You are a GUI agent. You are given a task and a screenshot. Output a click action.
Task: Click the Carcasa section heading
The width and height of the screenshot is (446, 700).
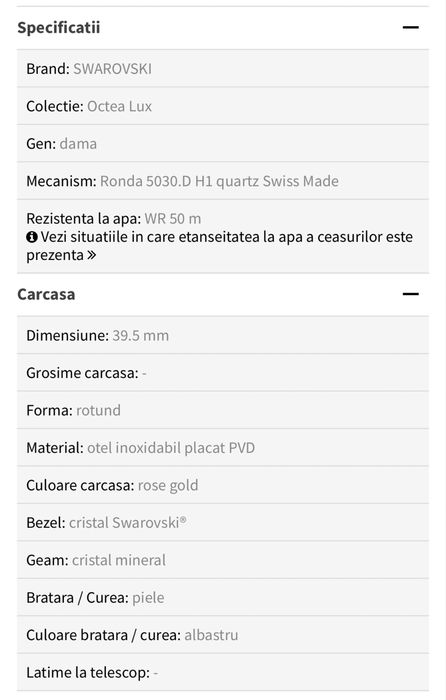pos(46,294)
